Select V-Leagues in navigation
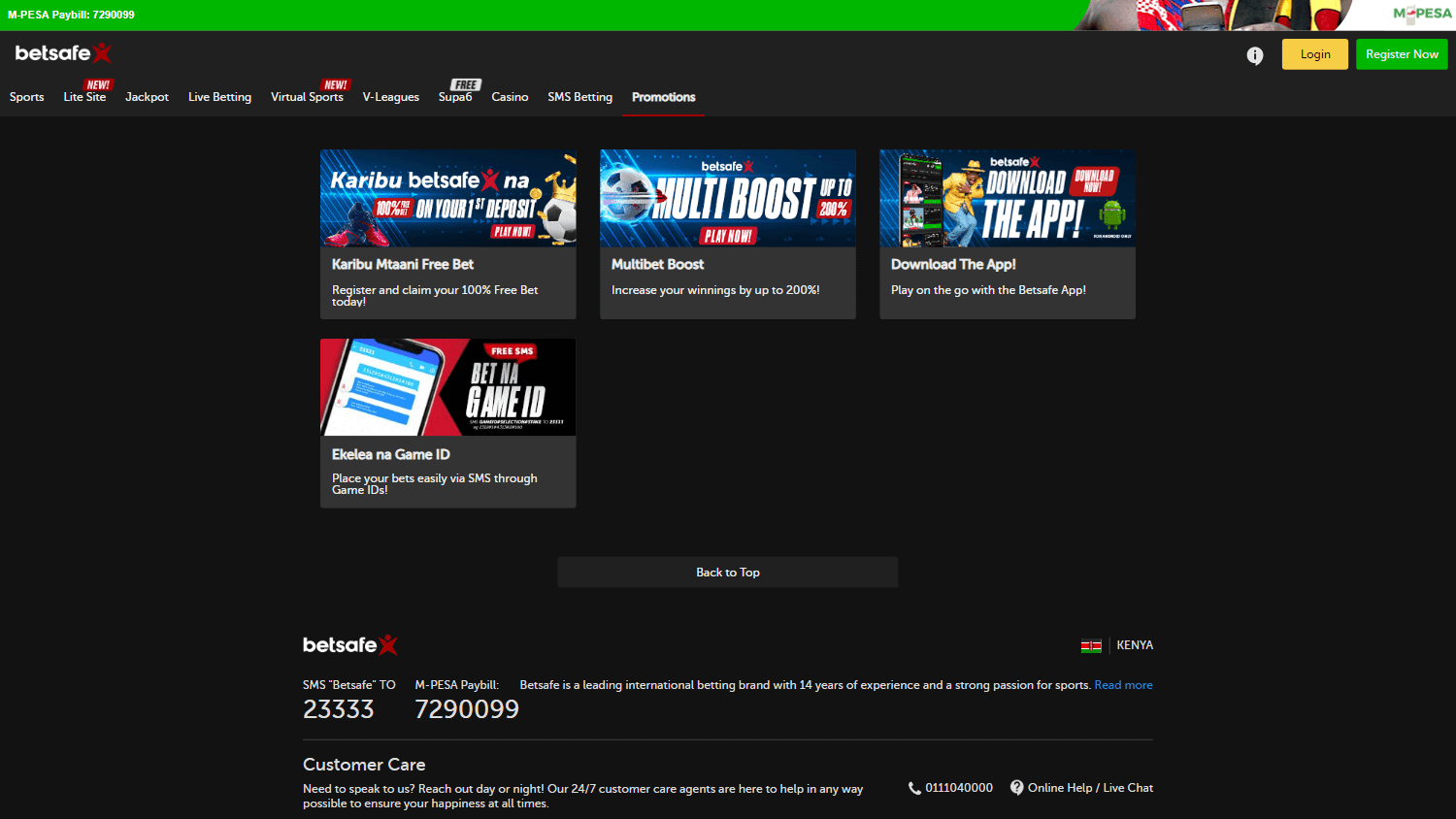 pos(391,97)
